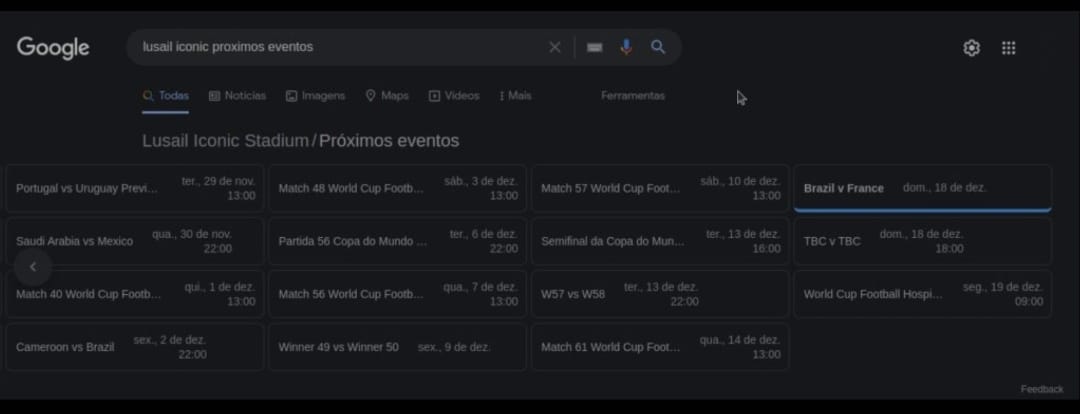Screen dimensions: 1080x414
Task: Open the Saudi Arabia vs Mexico event
Action: click(x=135, y=241)
